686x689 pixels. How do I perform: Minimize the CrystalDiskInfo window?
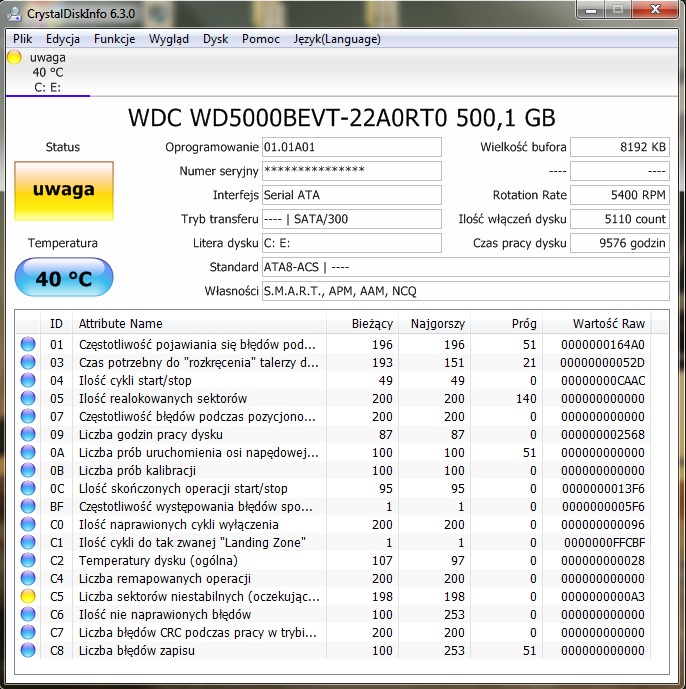pos(591,9)
